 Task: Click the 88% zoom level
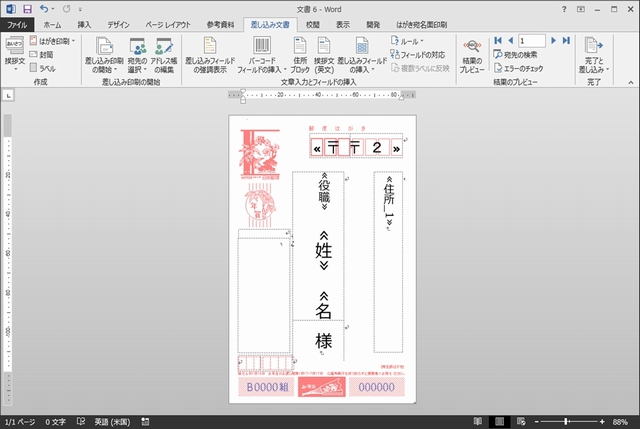(620, 422)
